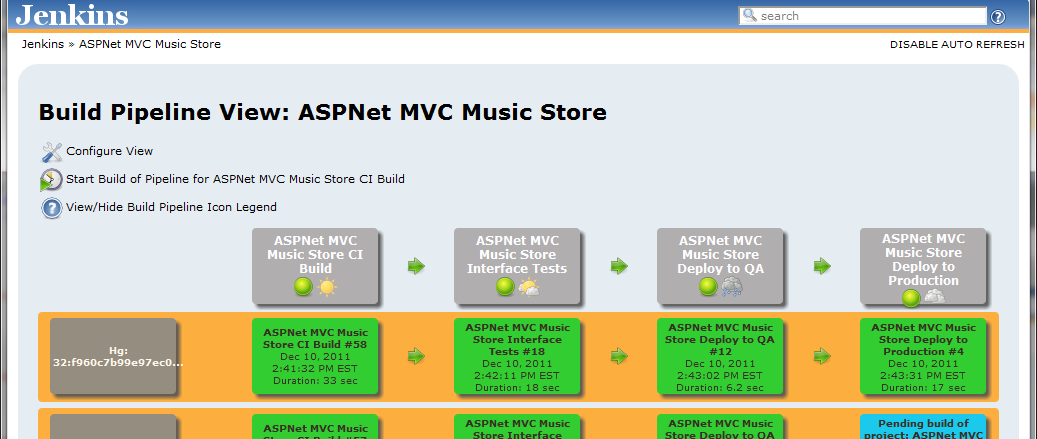Open Music Store Interface Tests project header
Image resolution: width=1037 pixels, height=439 pixels.
click(x=517, y=255)
